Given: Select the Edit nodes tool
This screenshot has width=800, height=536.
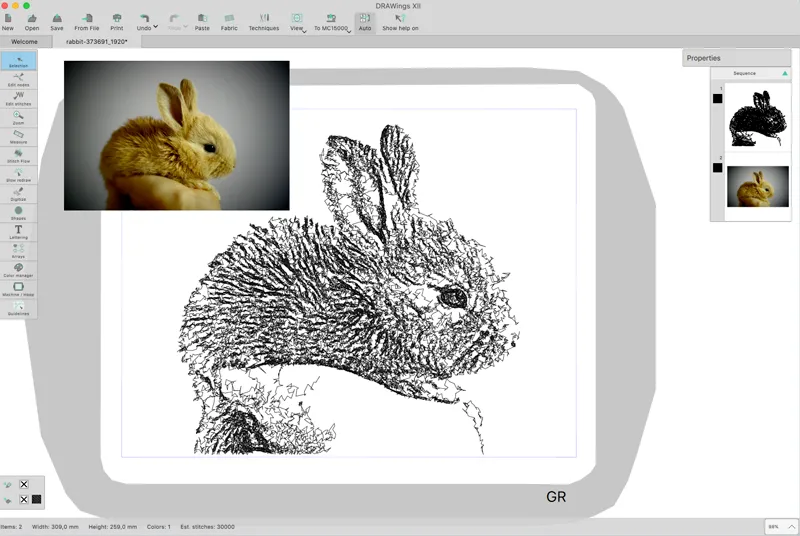Looking at the screenshot, I should click(18, 79).
